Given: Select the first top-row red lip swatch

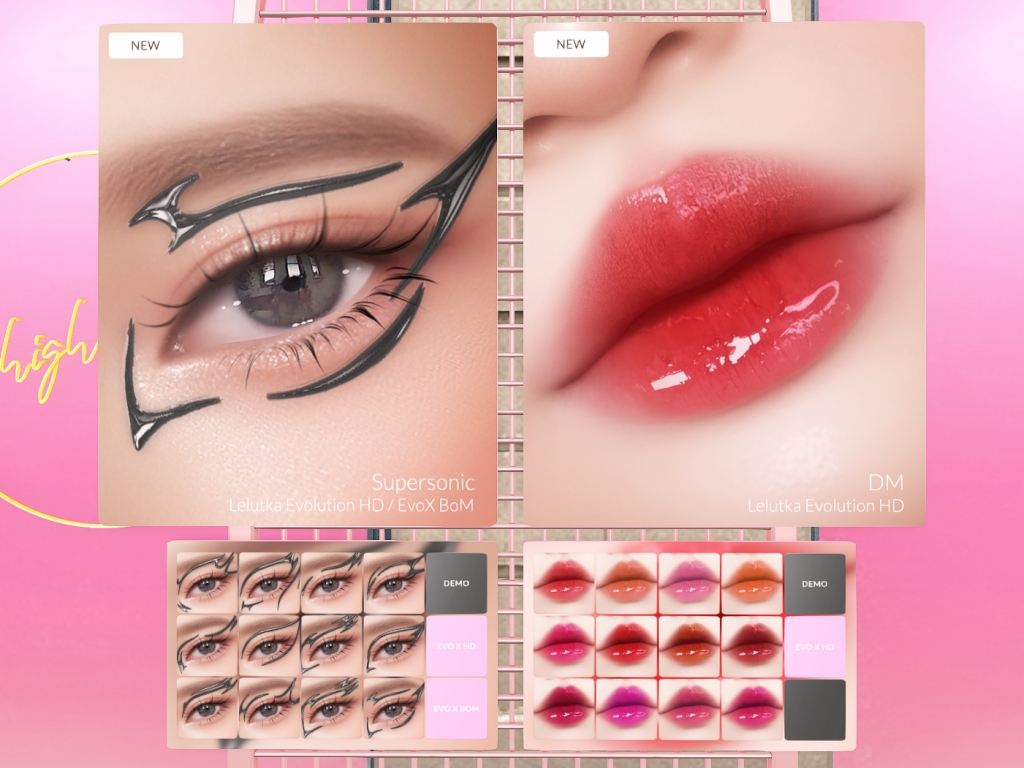Looking at the screenshot, I should click(x=564, y=584).
